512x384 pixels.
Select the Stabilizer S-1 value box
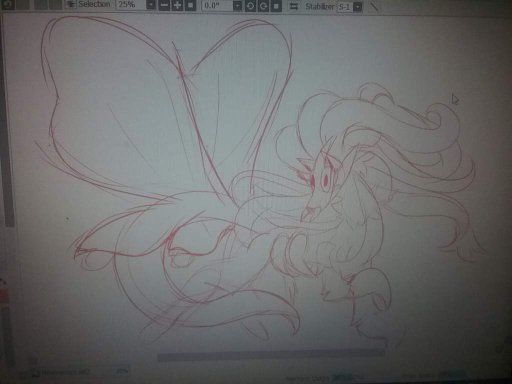tap(345, 7)
